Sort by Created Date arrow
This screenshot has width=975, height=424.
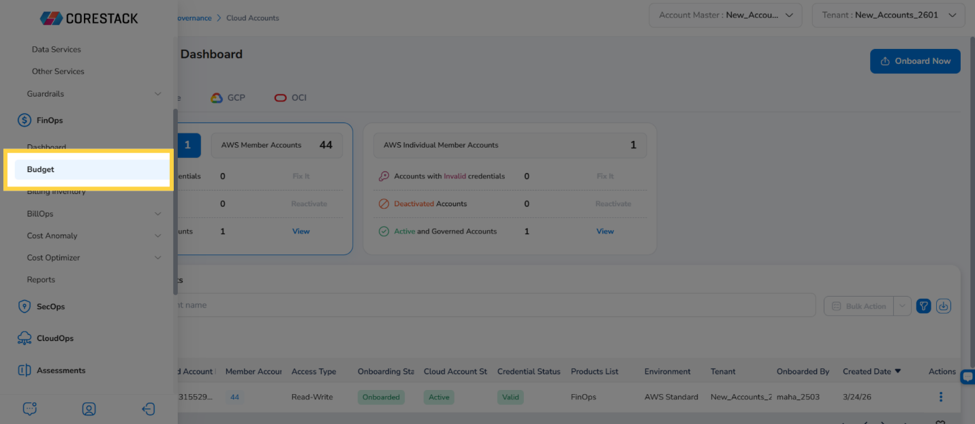point(897,372)
